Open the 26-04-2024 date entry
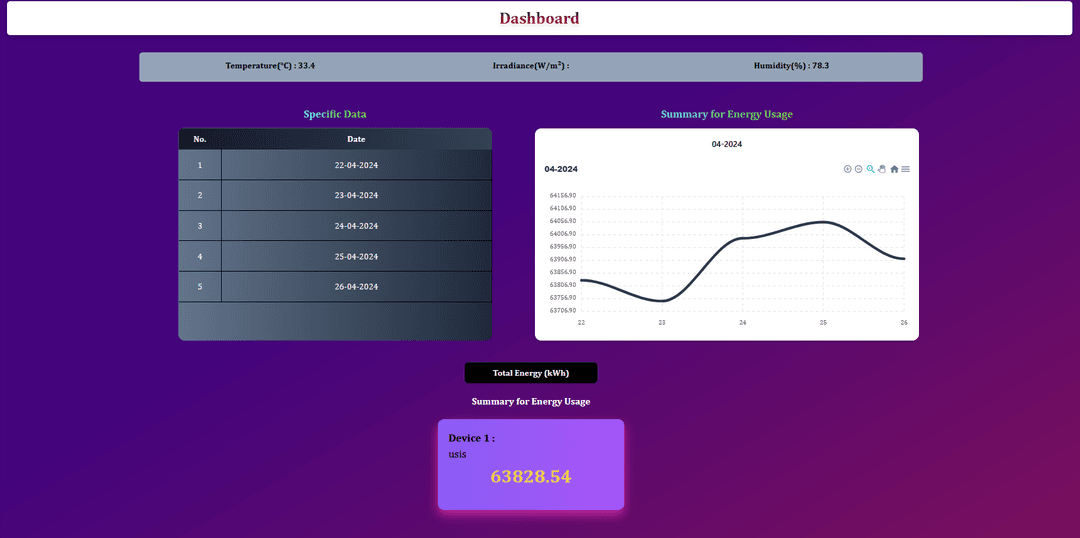Image resolution: width=1080 pixels, height=538 pixels. coord(356,287)
